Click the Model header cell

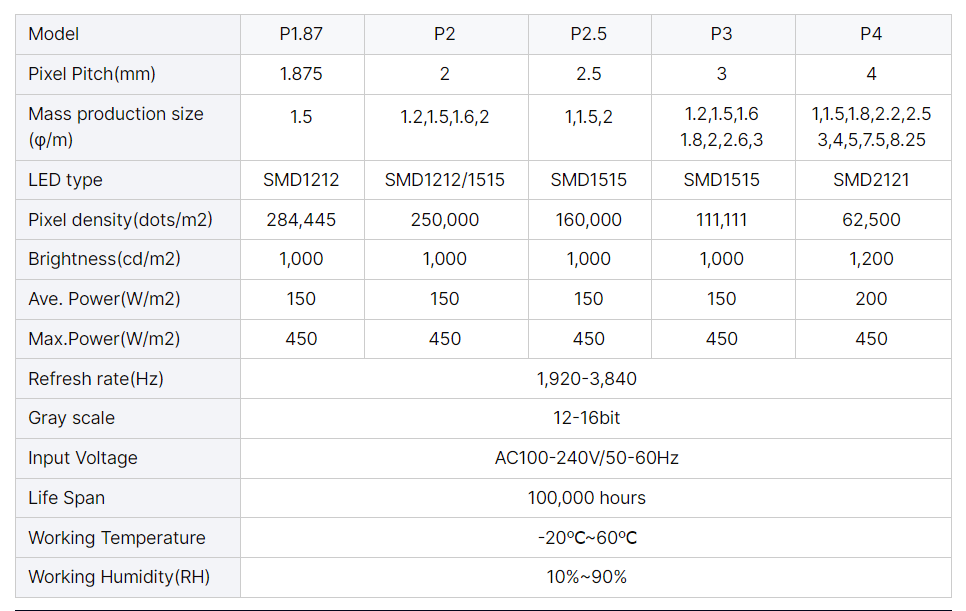coord(128,34)
